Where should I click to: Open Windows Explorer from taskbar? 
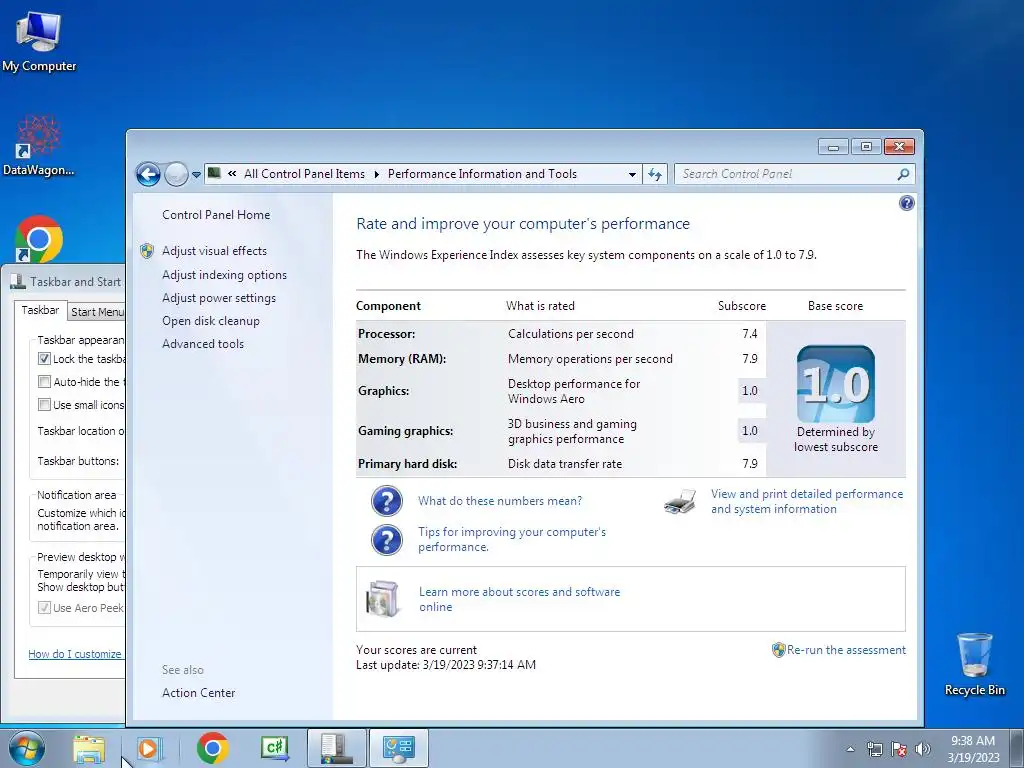tap(89, 748)
